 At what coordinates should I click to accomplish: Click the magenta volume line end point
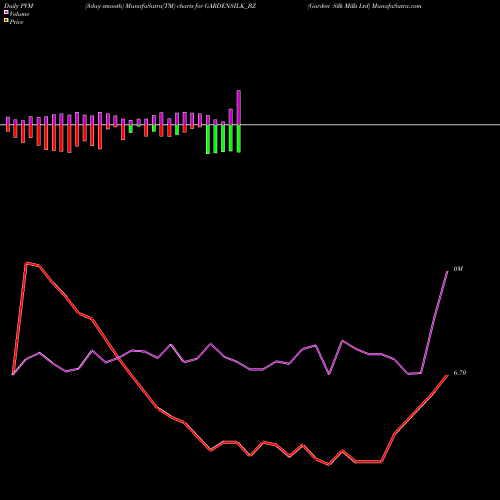point(447,272)
